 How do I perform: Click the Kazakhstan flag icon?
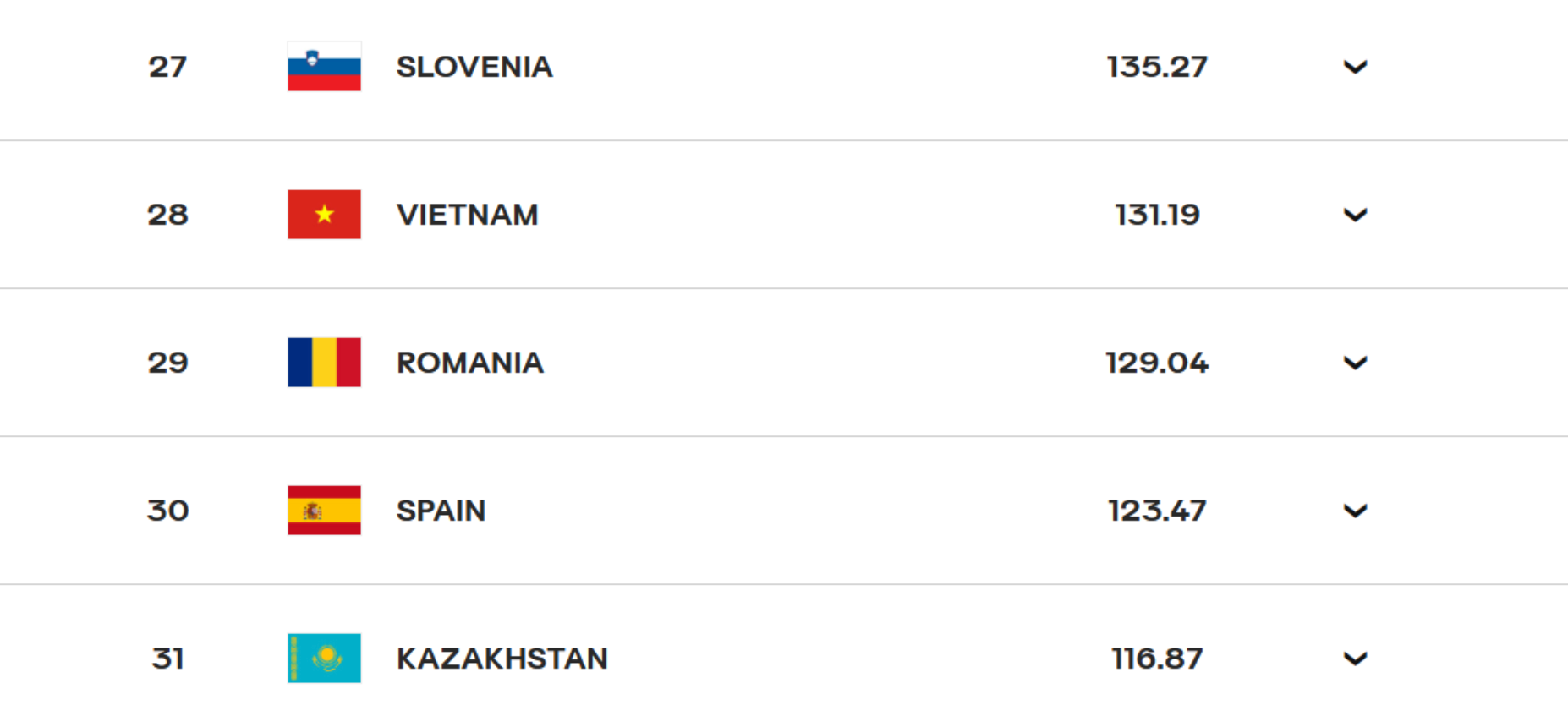(324, 658)
